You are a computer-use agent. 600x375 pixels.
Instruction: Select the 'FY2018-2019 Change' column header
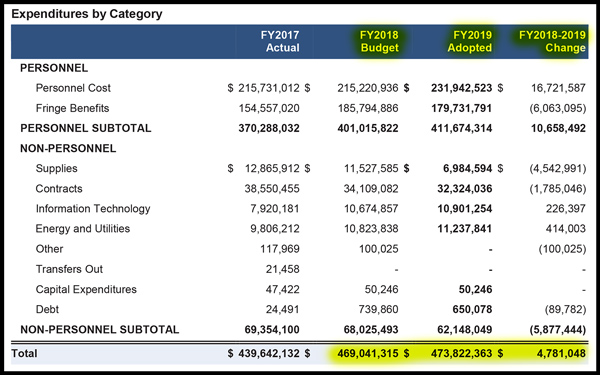pos(552,41)
